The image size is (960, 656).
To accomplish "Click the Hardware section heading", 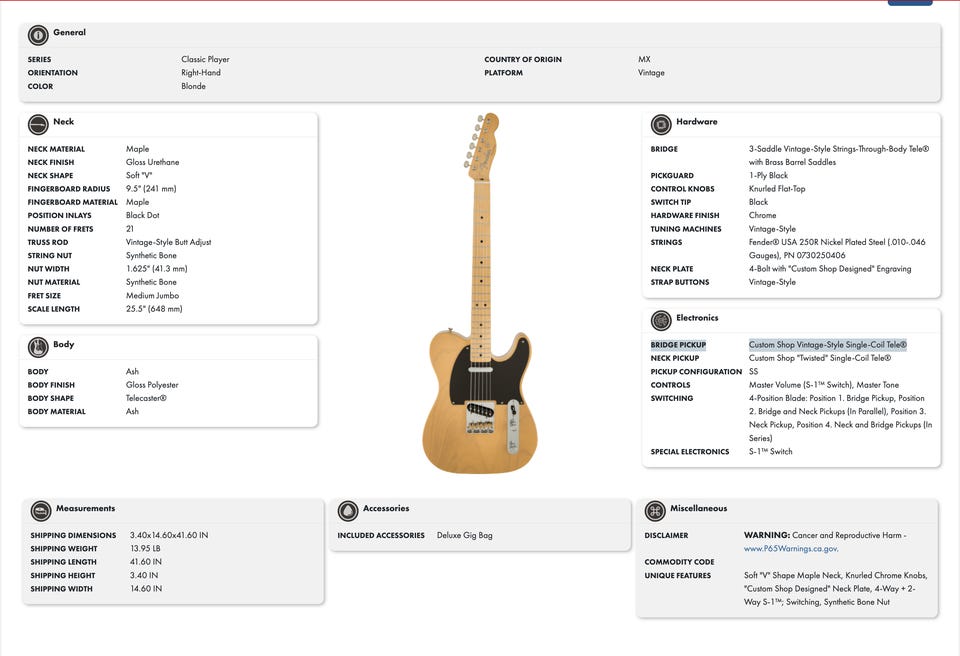I will coord(696,122).
